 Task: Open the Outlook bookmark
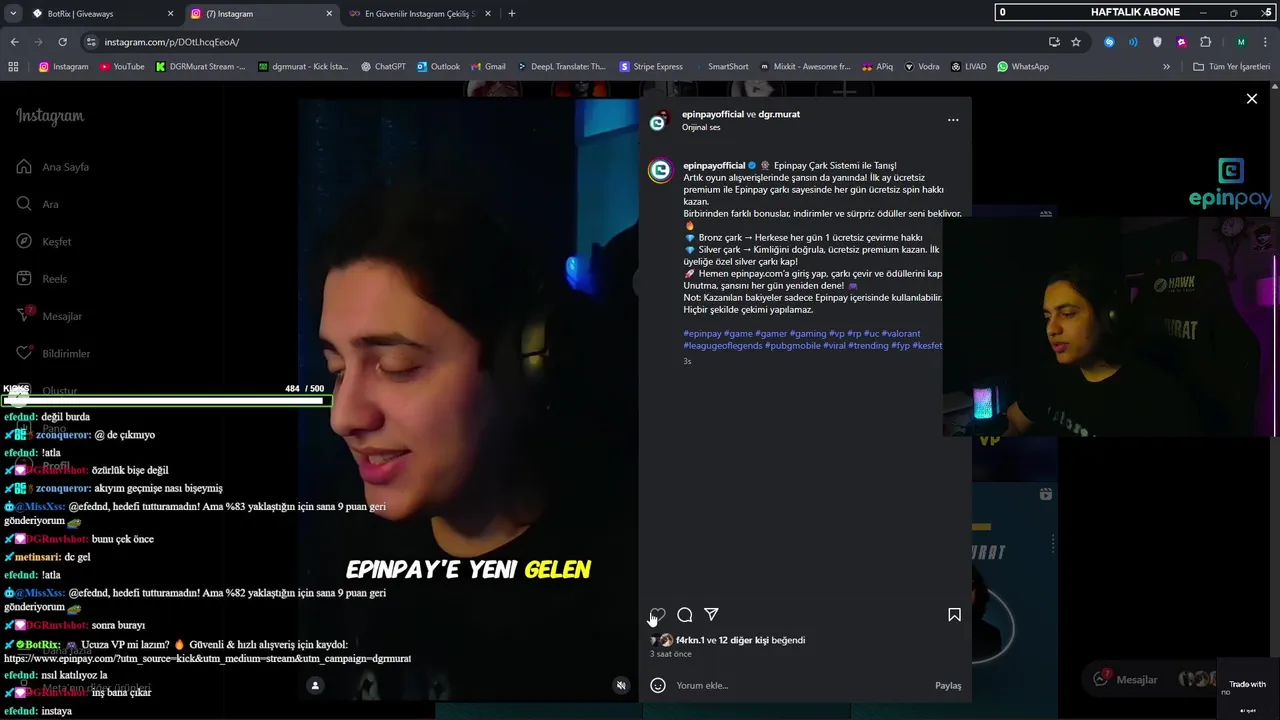tap(438, 67)
